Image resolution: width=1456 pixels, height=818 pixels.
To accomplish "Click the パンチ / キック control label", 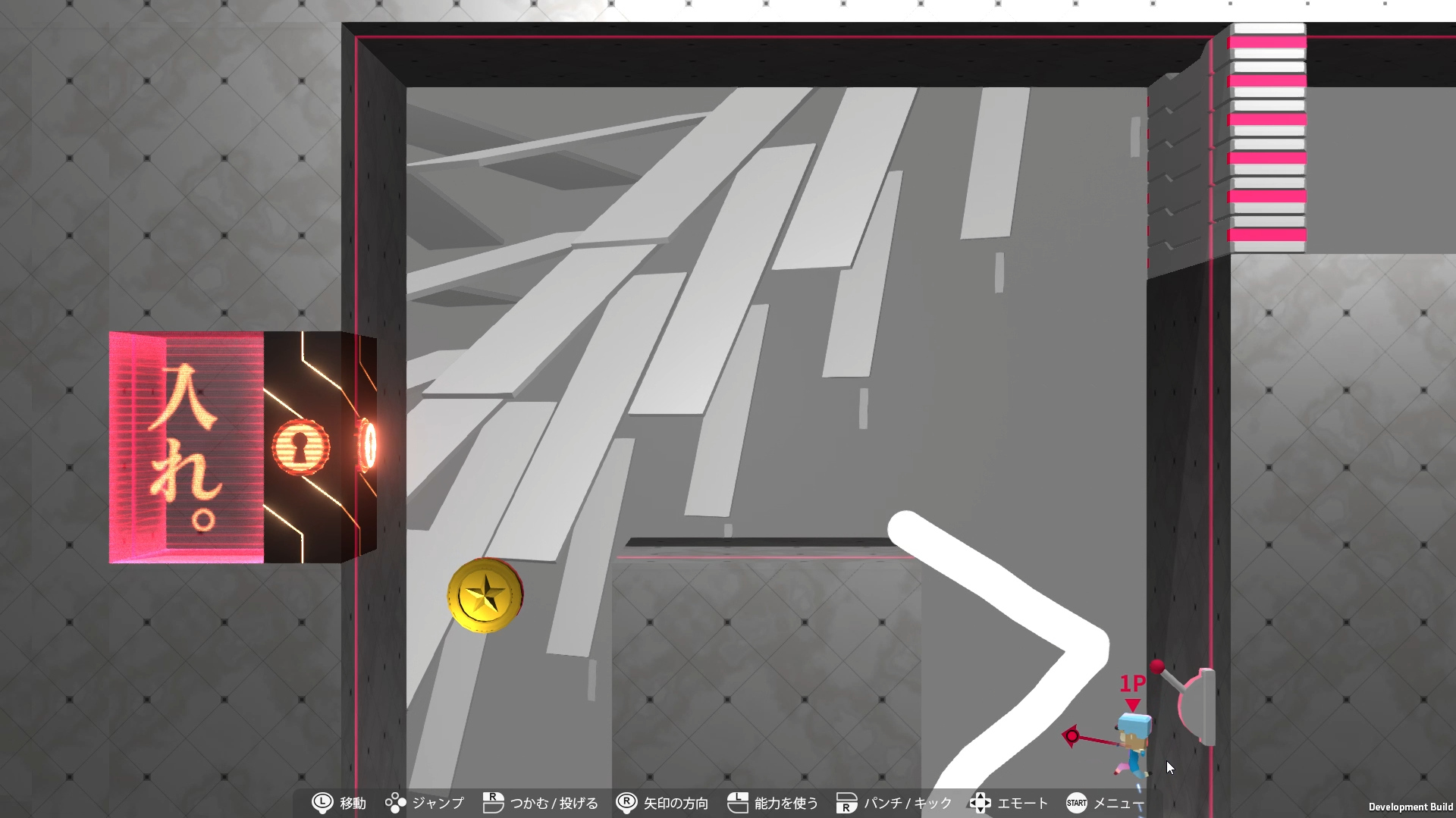I will click(x=908, y=804).
